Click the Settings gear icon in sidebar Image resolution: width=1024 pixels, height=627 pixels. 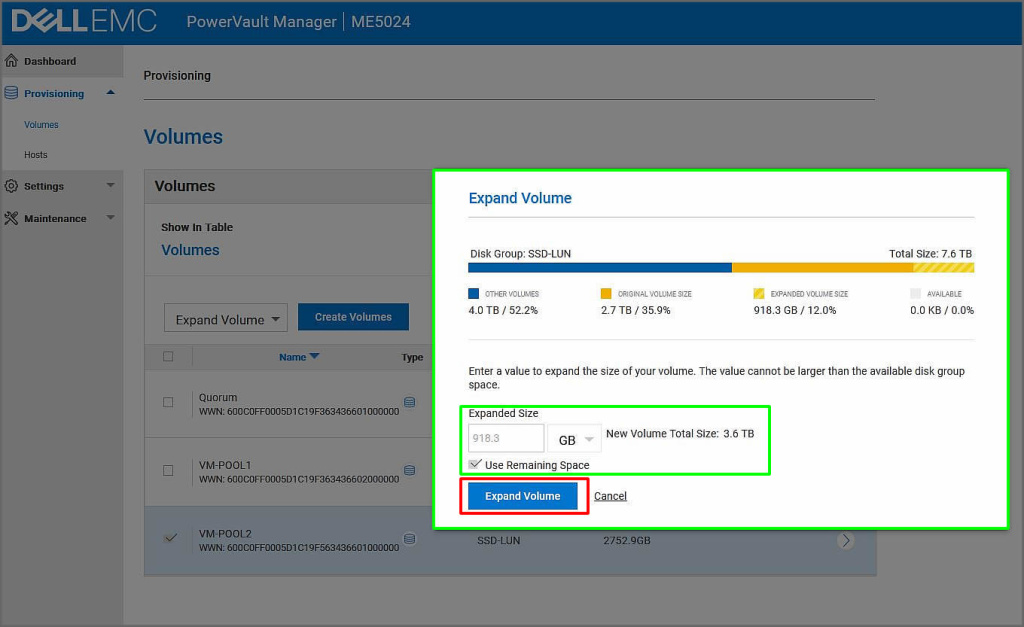(11, 186)
